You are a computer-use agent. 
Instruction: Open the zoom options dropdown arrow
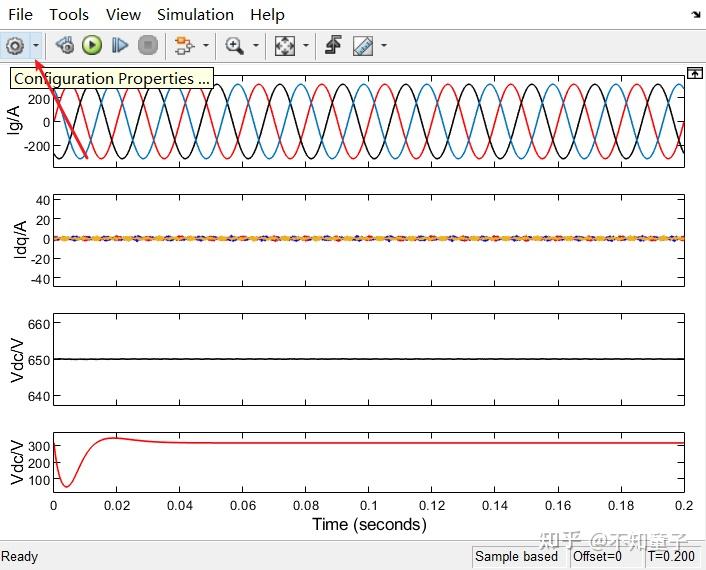pyautogui.click(x=256, y=45)
